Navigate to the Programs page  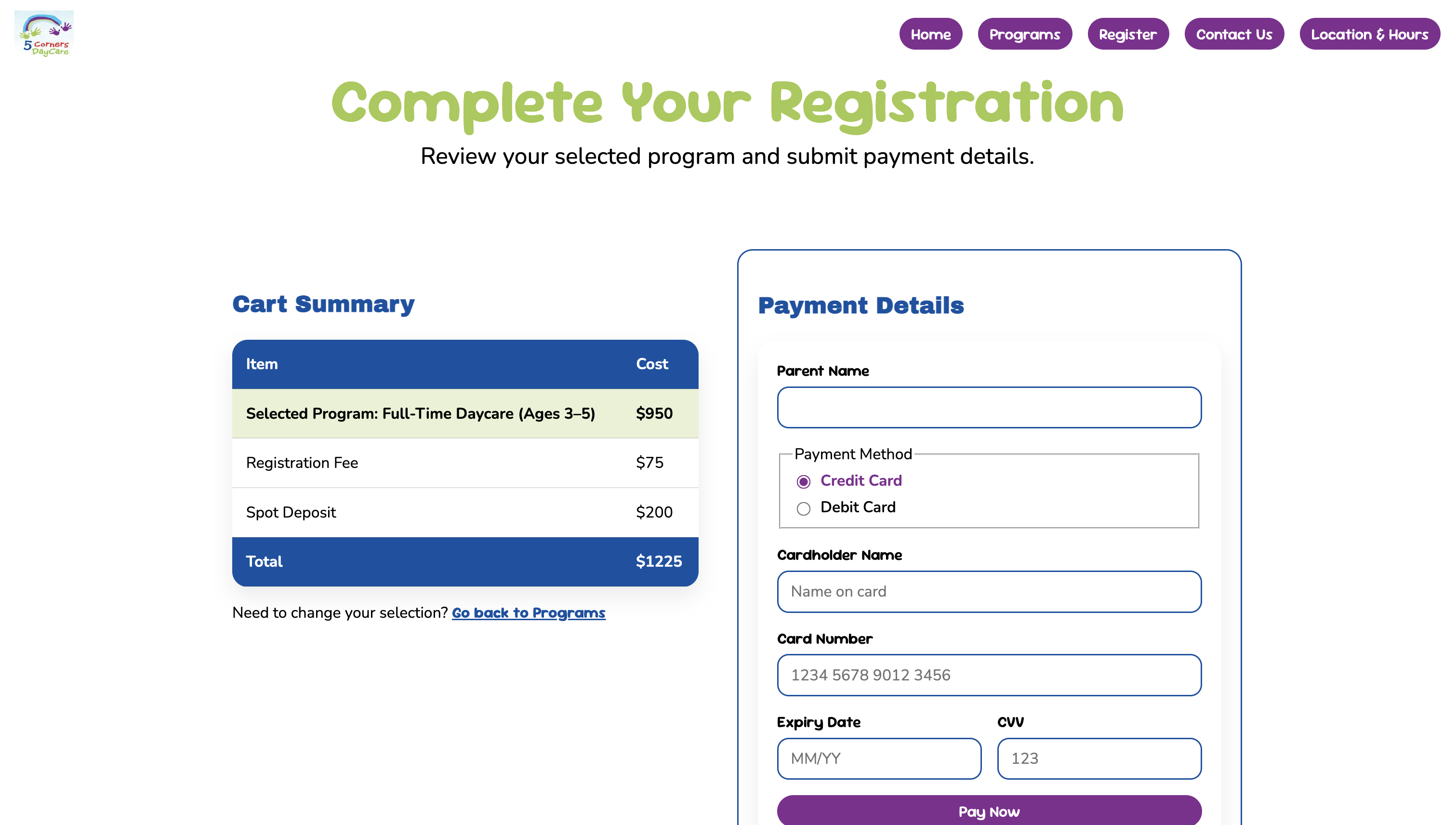[1025, 34]
